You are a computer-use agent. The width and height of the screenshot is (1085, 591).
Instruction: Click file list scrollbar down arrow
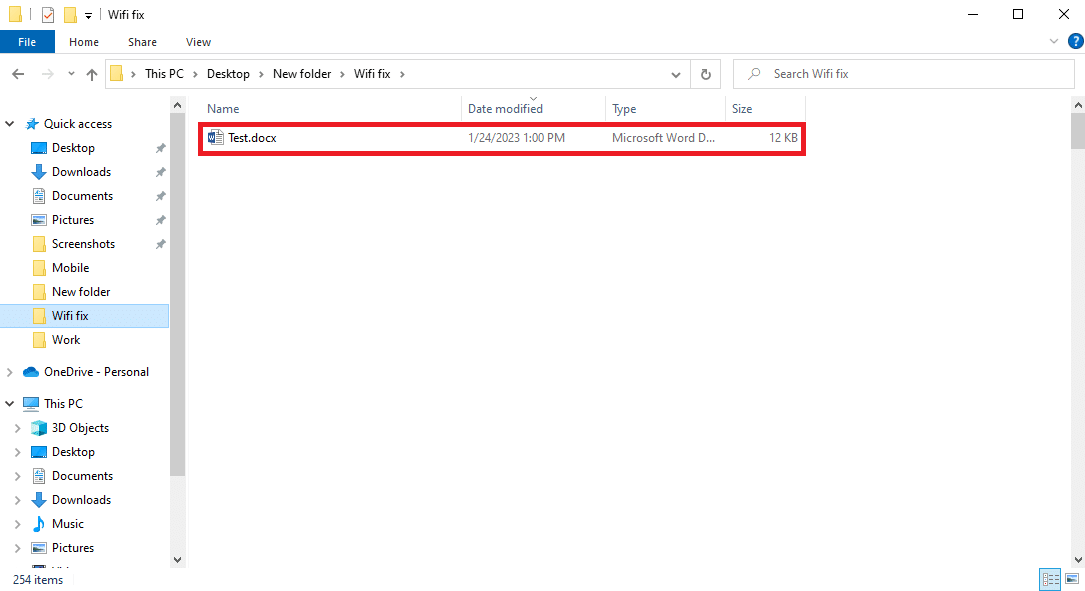click(x=1078, y=560)
